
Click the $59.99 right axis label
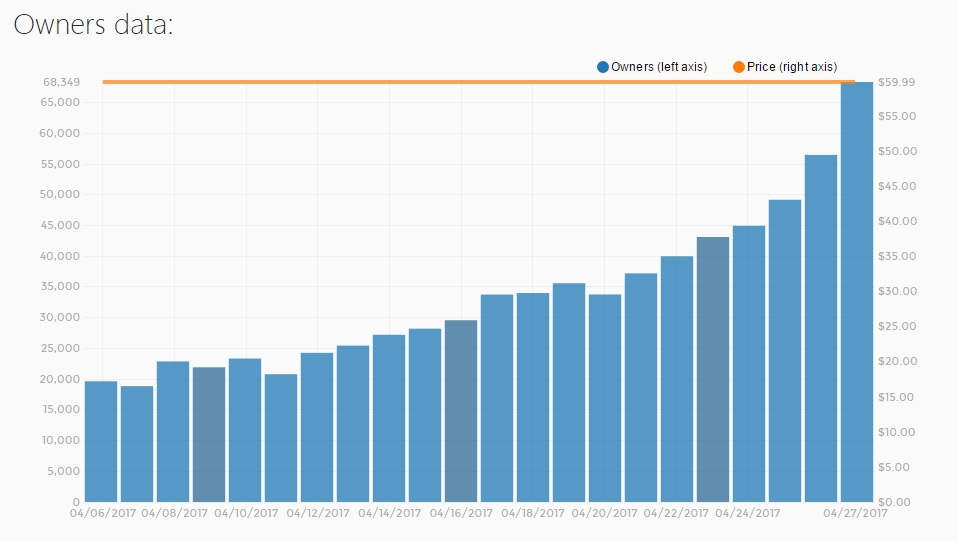click(x=896, y=83)
